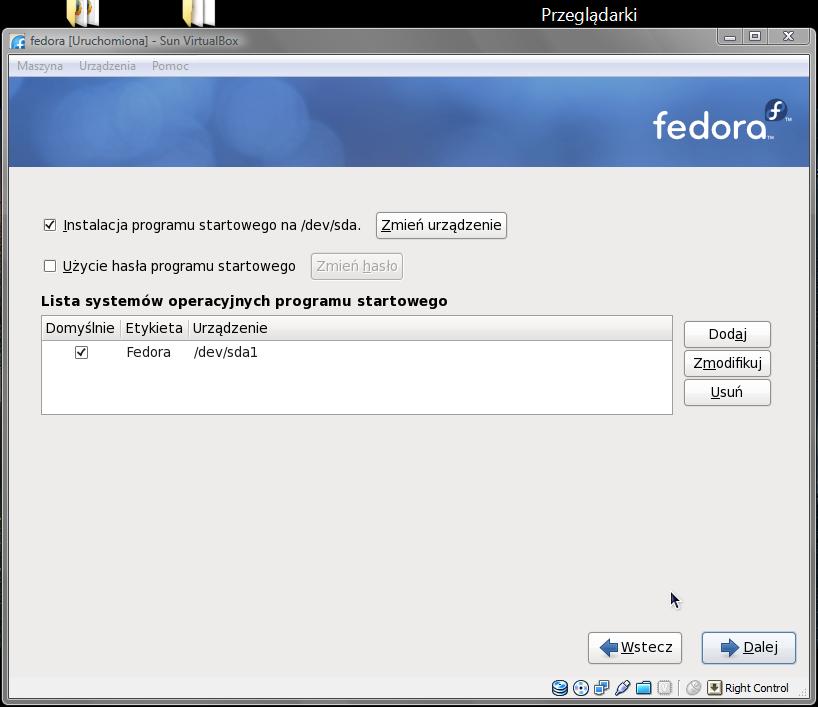Click the Dodaj button

pos(727,334)
